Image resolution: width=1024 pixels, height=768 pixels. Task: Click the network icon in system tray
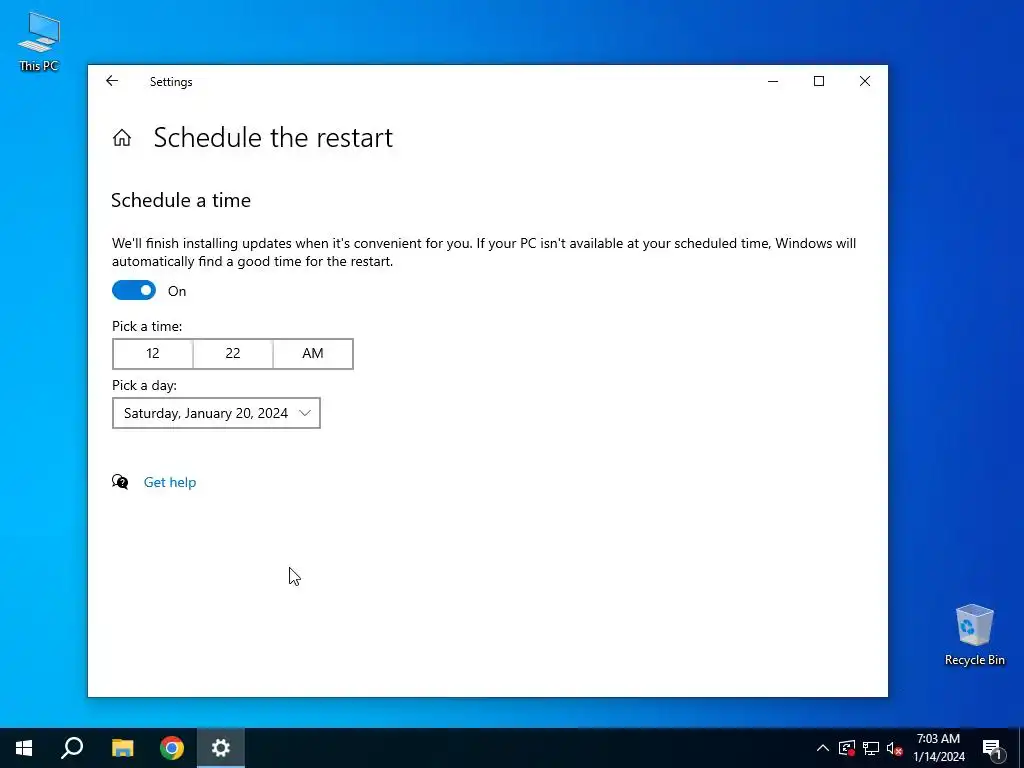pyautogui.click(x=871, y=748)
